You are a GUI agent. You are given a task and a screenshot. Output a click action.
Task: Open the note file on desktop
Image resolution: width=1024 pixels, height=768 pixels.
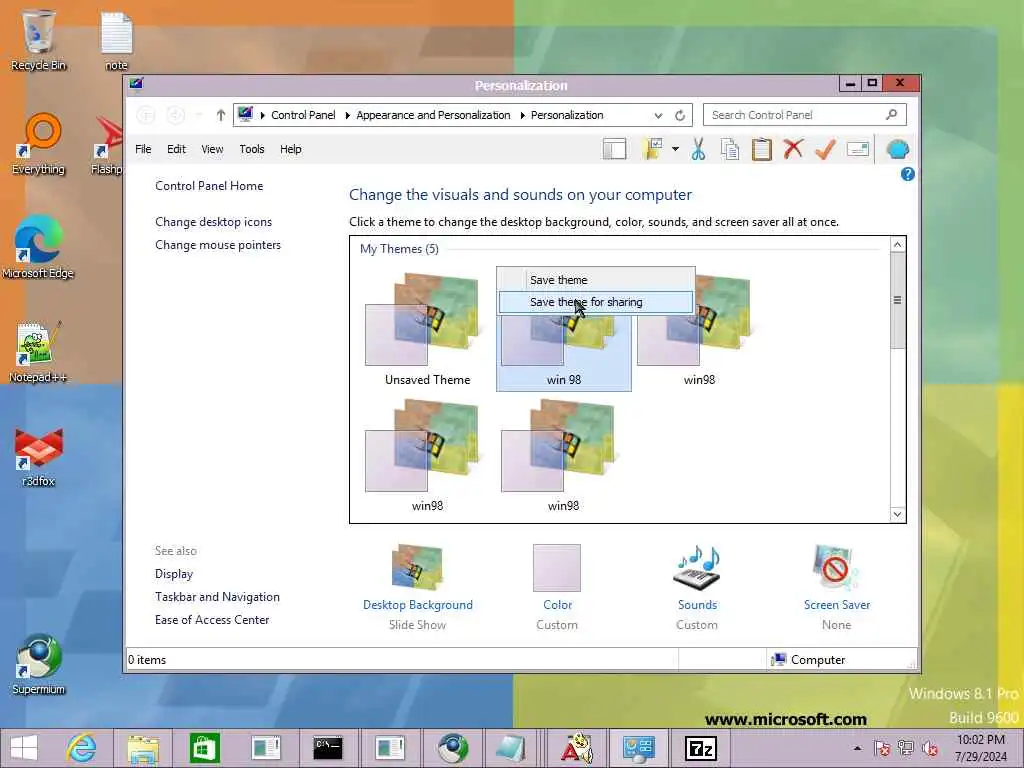click(116, 39)
